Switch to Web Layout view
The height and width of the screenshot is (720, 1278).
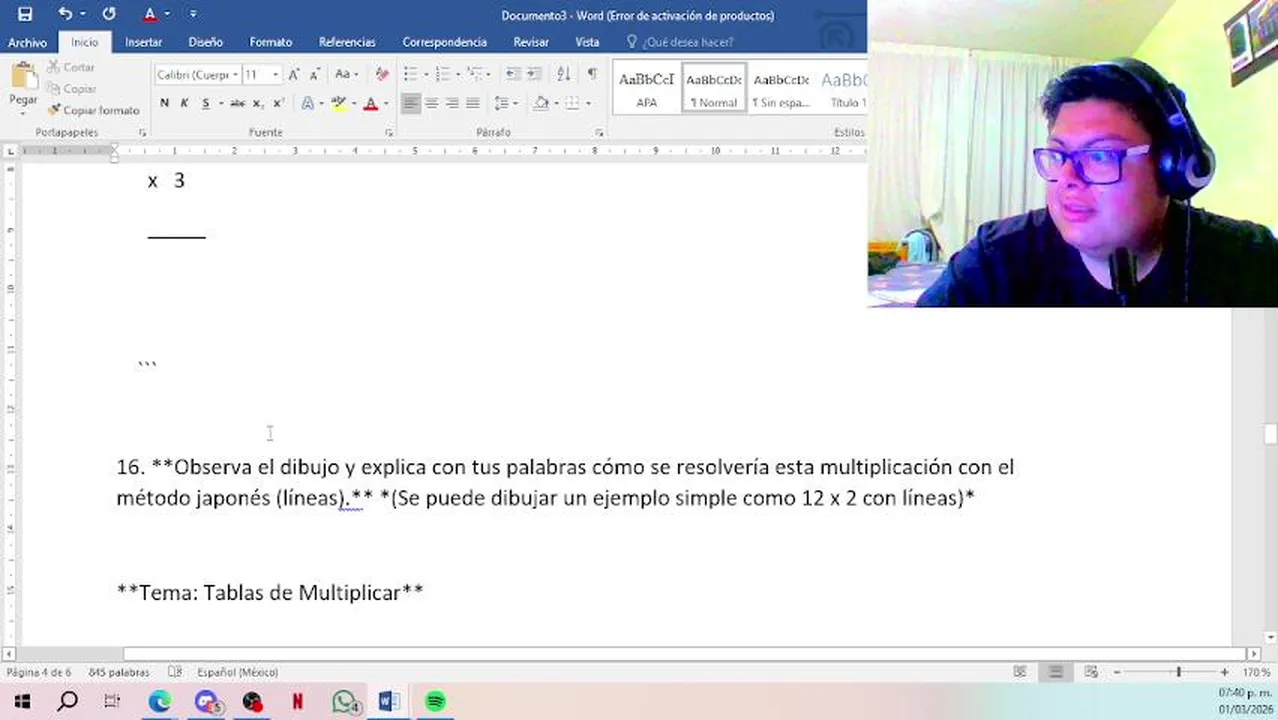[x=1091, y=672]
